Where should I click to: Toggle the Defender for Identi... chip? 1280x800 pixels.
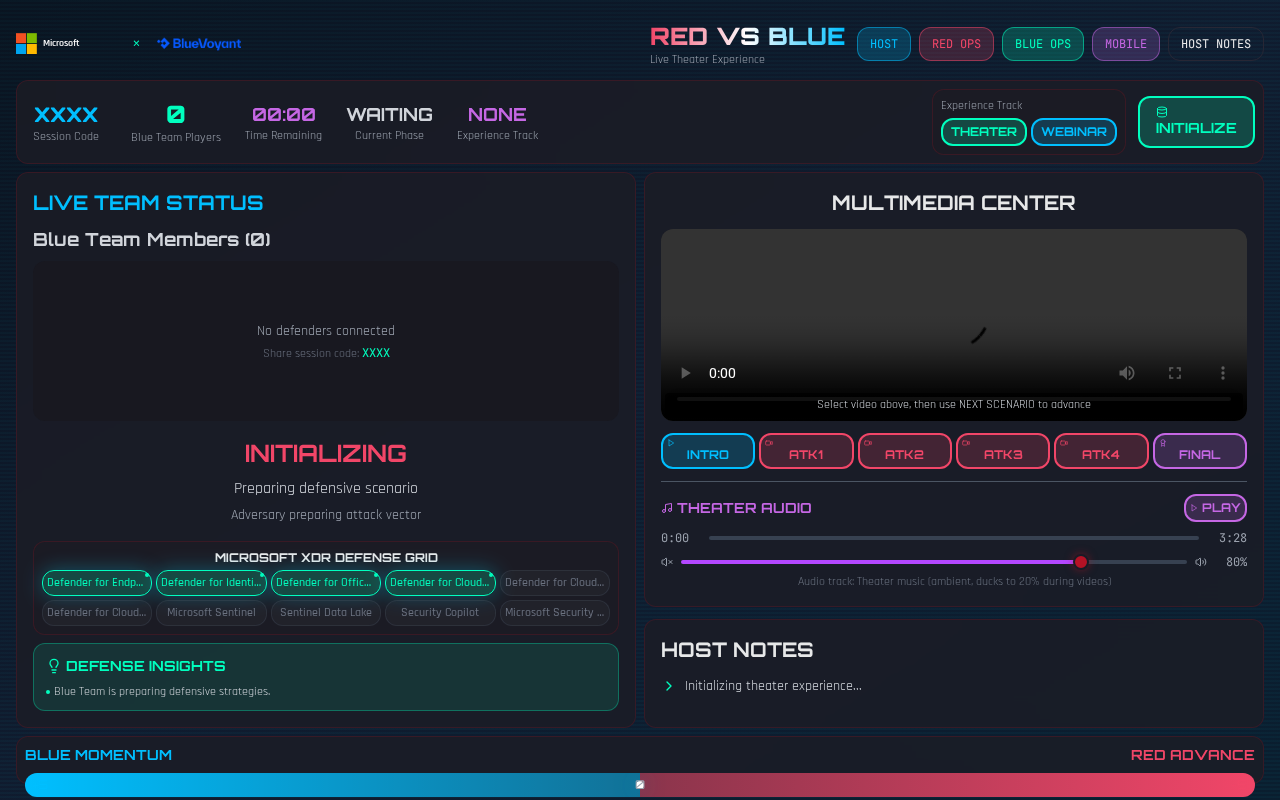click(x=211, y=583)
